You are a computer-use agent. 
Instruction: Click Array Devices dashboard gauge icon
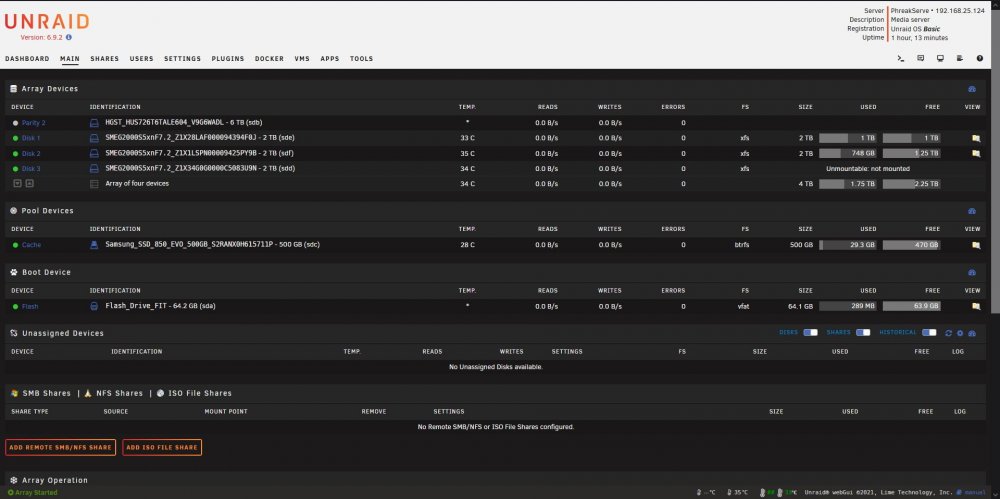coord(972,89)
